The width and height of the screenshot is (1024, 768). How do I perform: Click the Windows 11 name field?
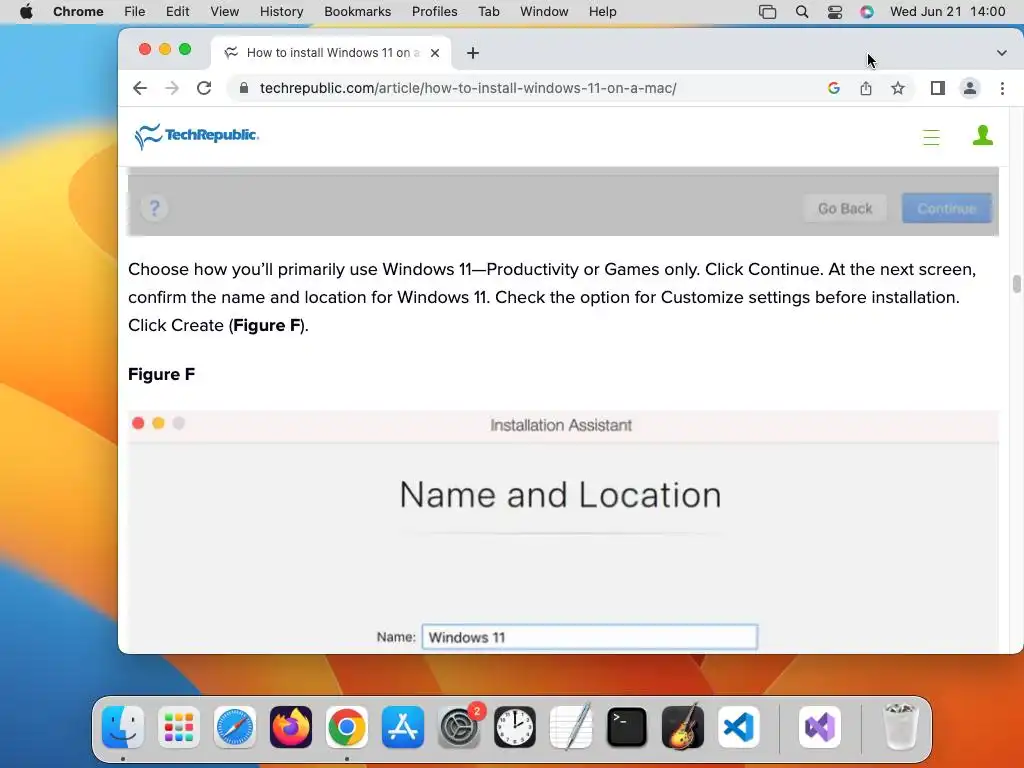[x=590, y=637]
